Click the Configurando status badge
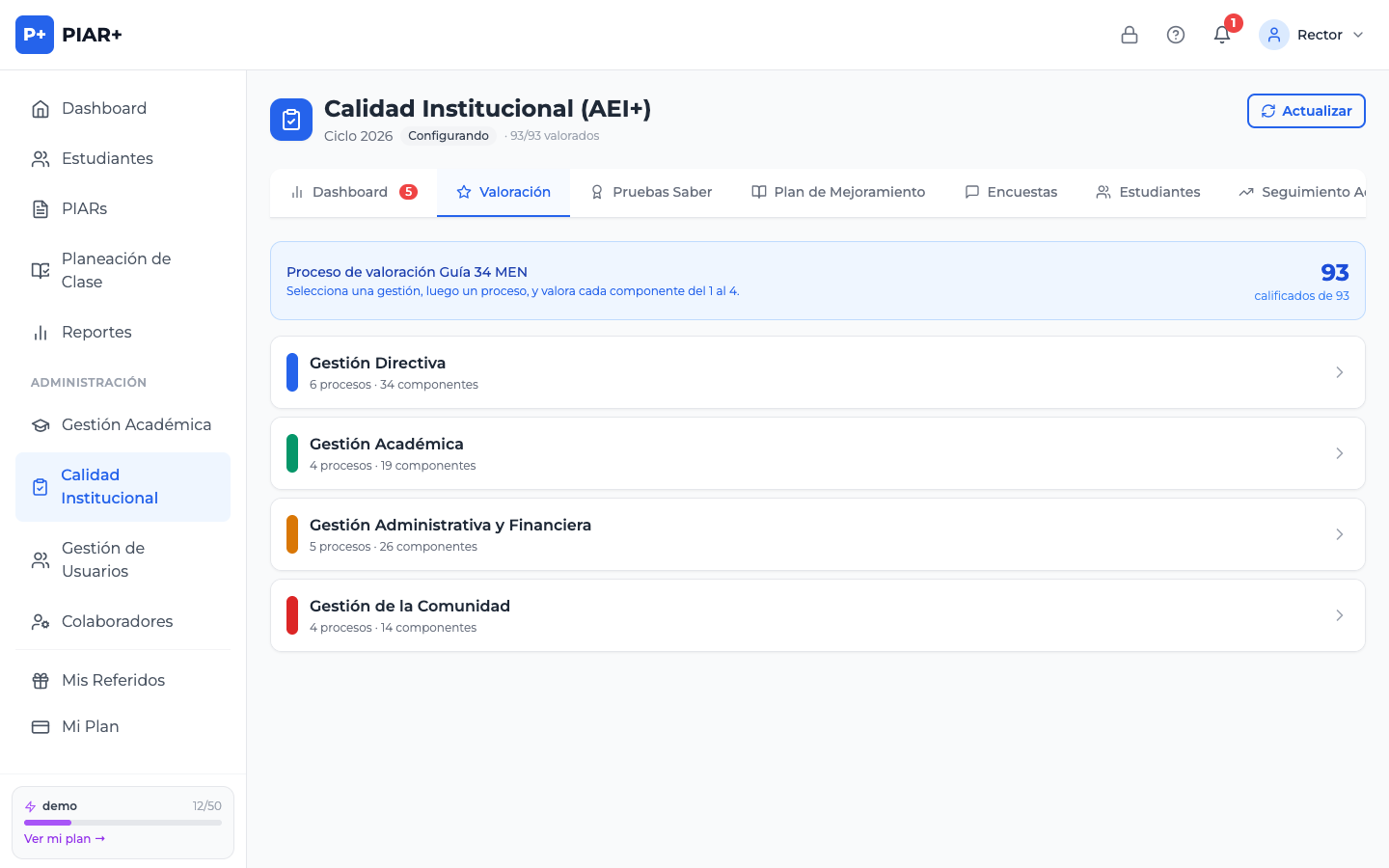1389x868 pixels. point(449,136)
